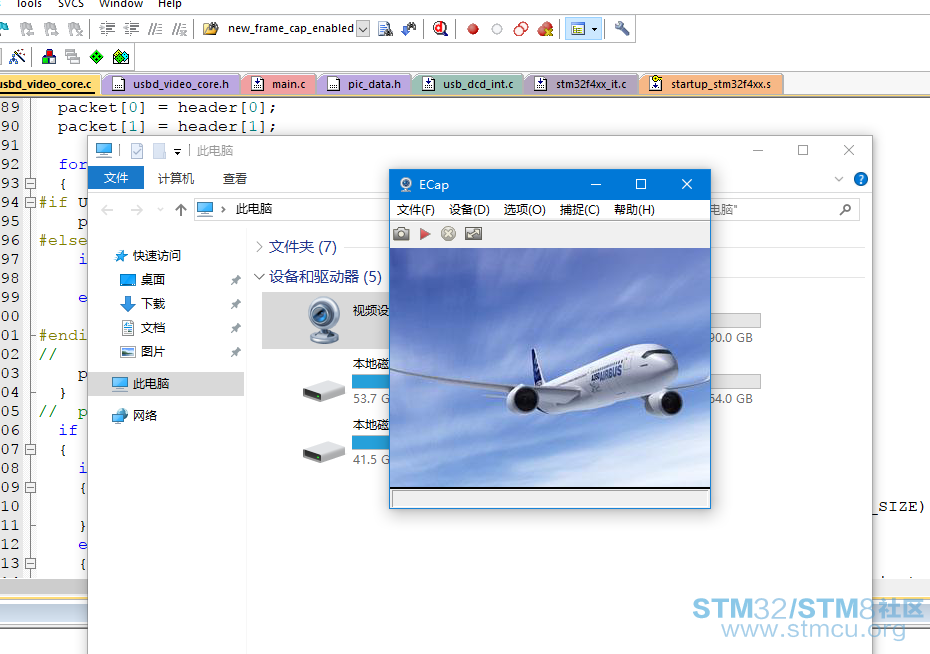Open the new_frame_cap_enabled target dropdown
This screenshot has width=930, height=654.
[x=362, y=29]
